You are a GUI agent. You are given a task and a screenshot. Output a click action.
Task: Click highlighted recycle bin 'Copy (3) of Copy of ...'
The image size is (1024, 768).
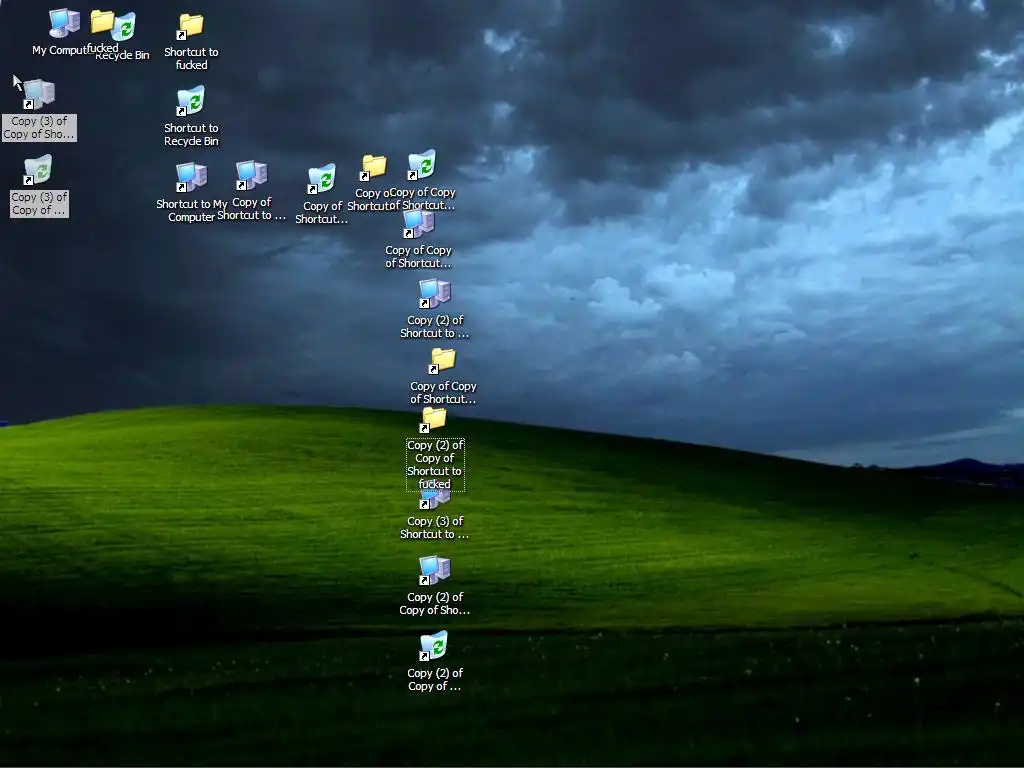39,170
